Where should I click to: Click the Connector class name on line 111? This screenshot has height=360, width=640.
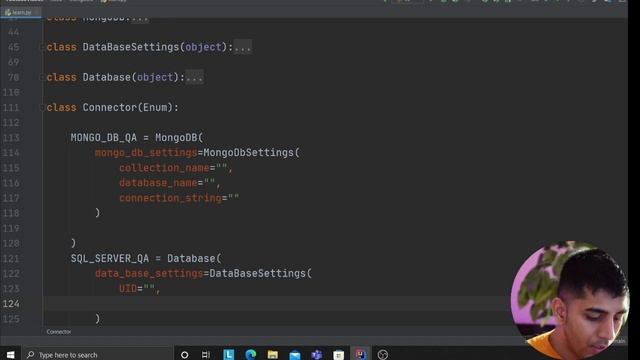click(109, 107)
